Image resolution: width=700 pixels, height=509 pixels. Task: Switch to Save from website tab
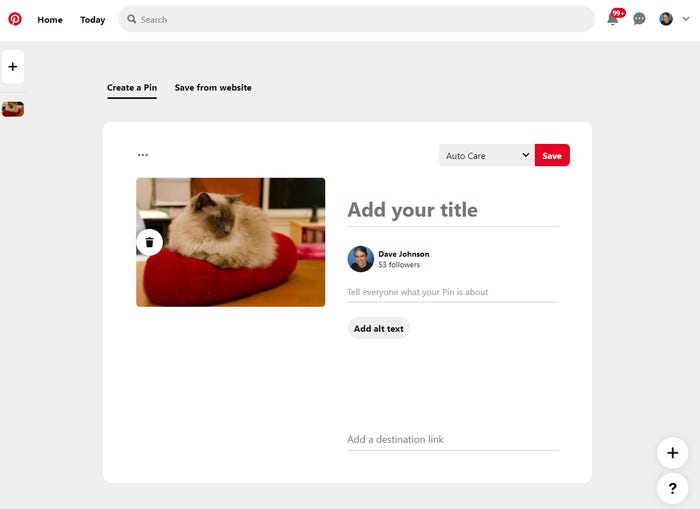[213, 88]
